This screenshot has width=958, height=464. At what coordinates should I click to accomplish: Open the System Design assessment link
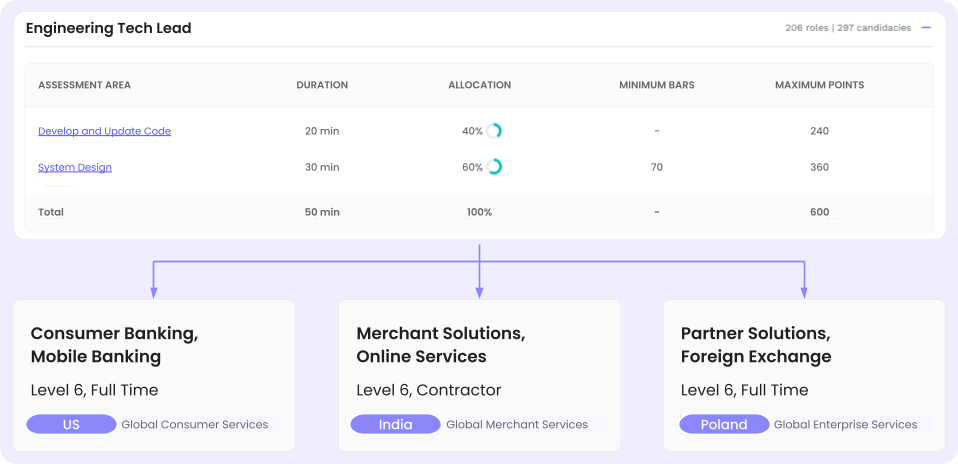pos(75,167)
